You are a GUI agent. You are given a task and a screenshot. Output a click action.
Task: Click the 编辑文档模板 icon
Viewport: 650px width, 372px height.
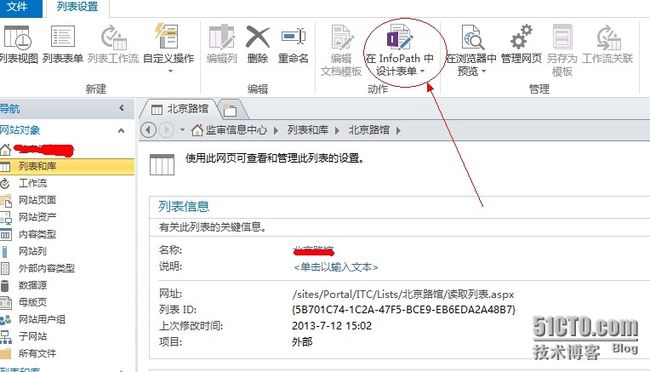(342, 37)
